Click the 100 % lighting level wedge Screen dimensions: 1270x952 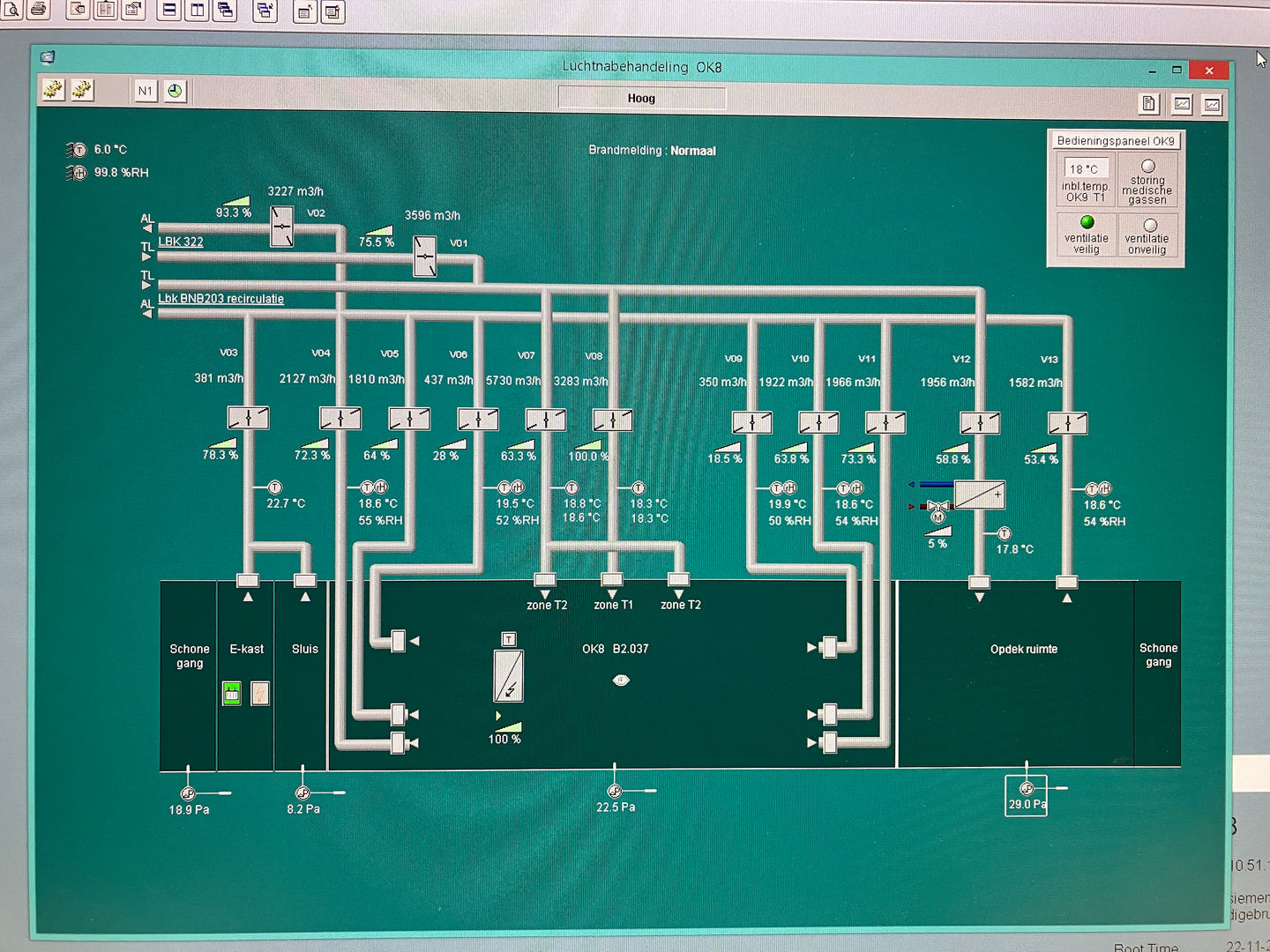507,726
